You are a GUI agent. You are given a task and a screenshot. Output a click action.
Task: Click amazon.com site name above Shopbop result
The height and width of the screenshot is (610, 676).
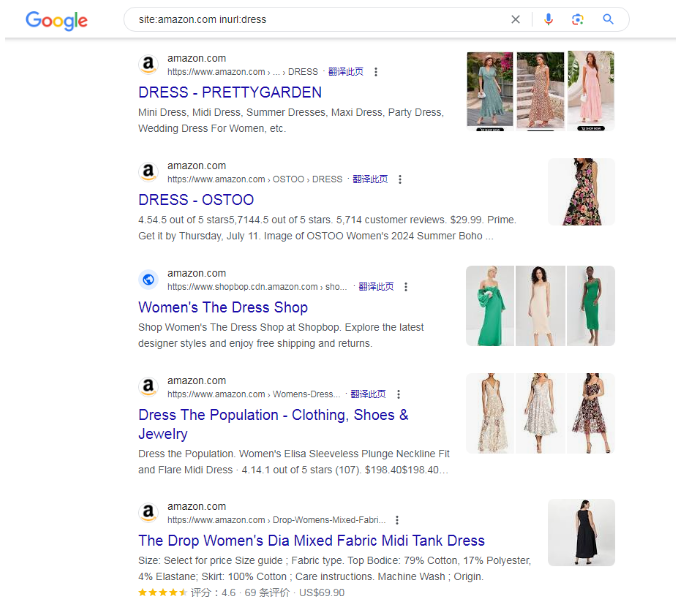197,273
